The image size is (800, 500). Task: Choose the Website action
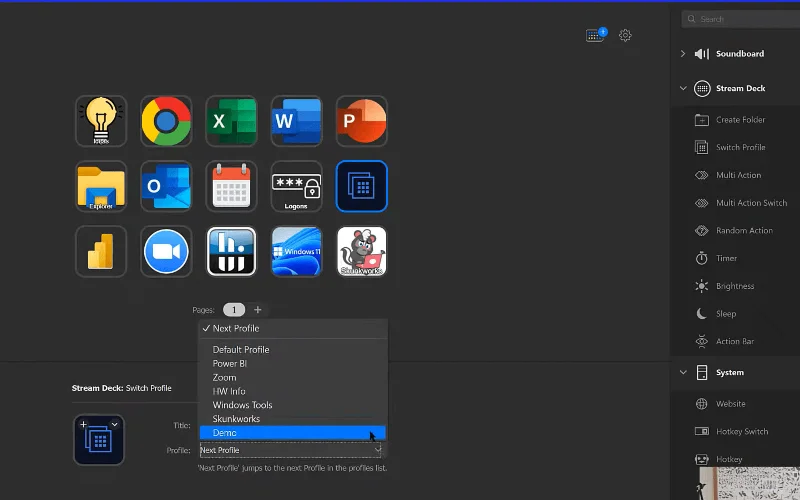pos(730,404)
